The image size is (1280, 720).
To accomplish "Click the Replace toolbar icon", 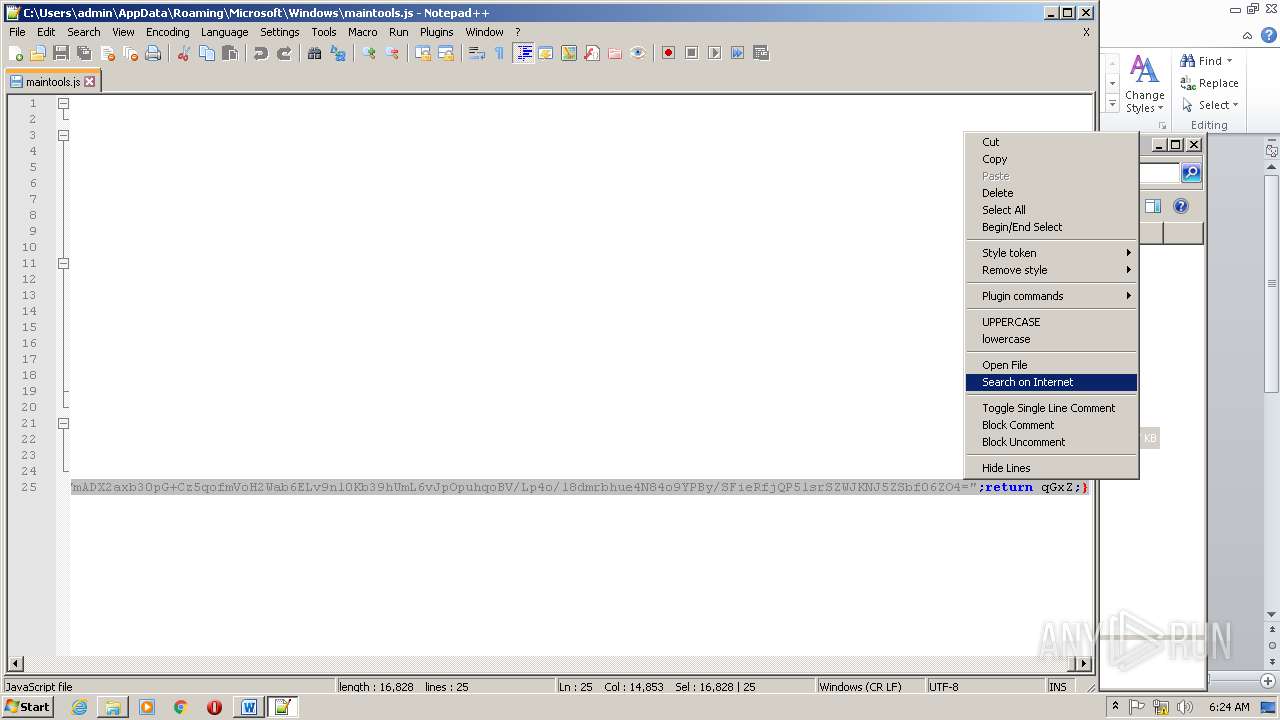I will [338, 53].
